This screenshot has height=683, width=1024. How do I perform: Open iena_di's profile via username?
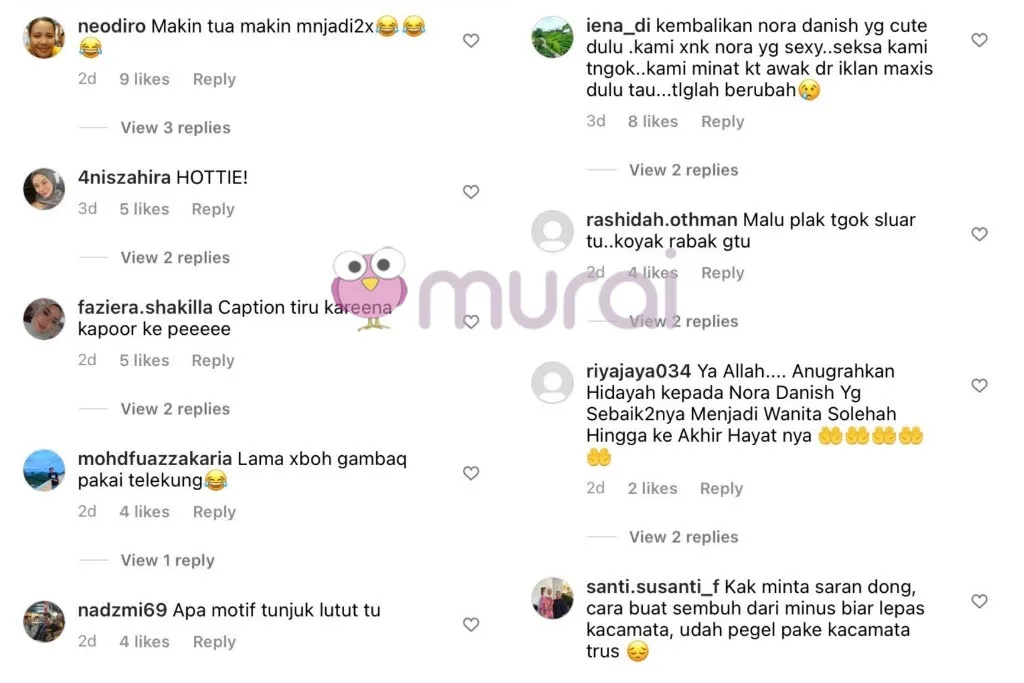(618, 26)
